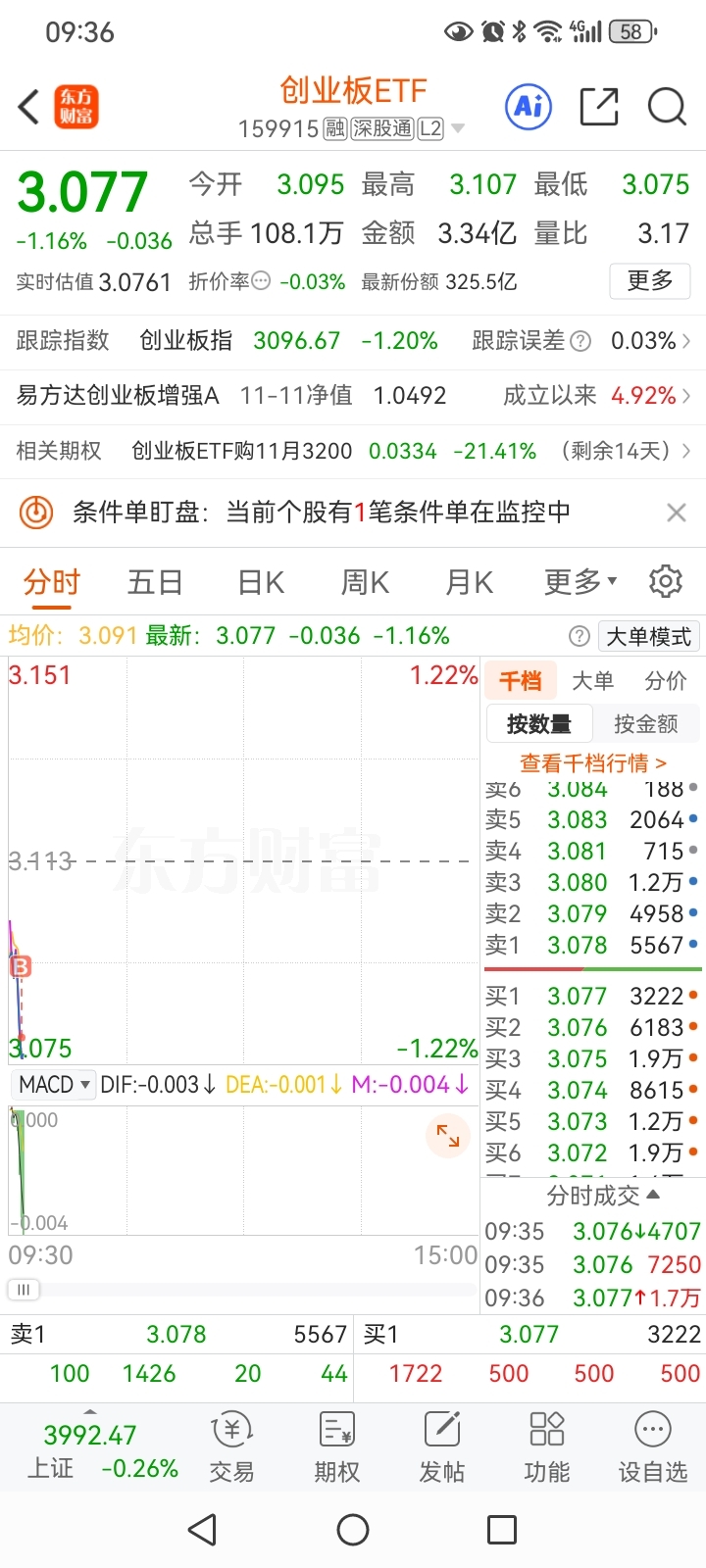Tap the B buy marker on chart

[x=21, y=966]
